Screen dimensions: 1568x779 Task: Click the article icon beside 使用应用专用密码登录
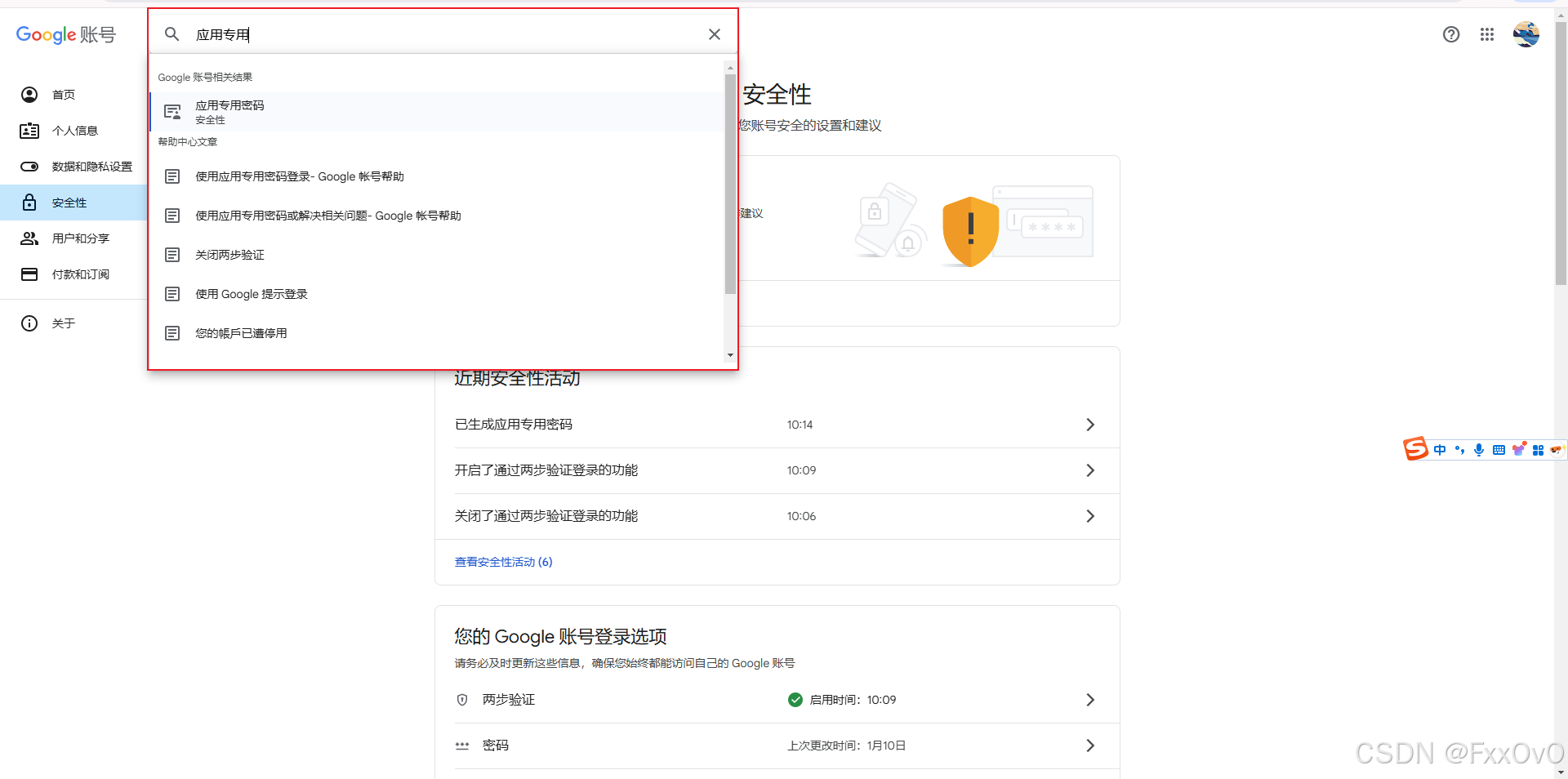click(x=172, y=176)
